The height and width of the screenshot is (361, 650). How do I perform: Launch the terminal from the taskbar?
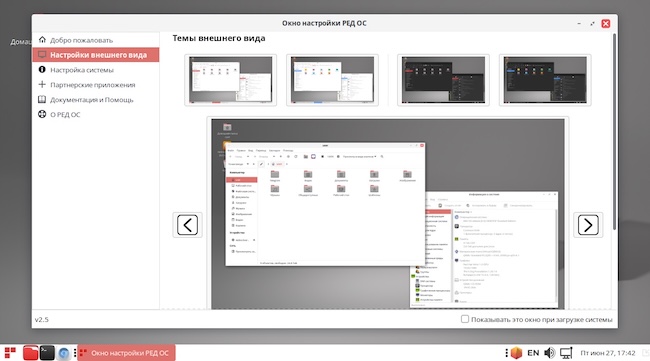coord(47,353)
